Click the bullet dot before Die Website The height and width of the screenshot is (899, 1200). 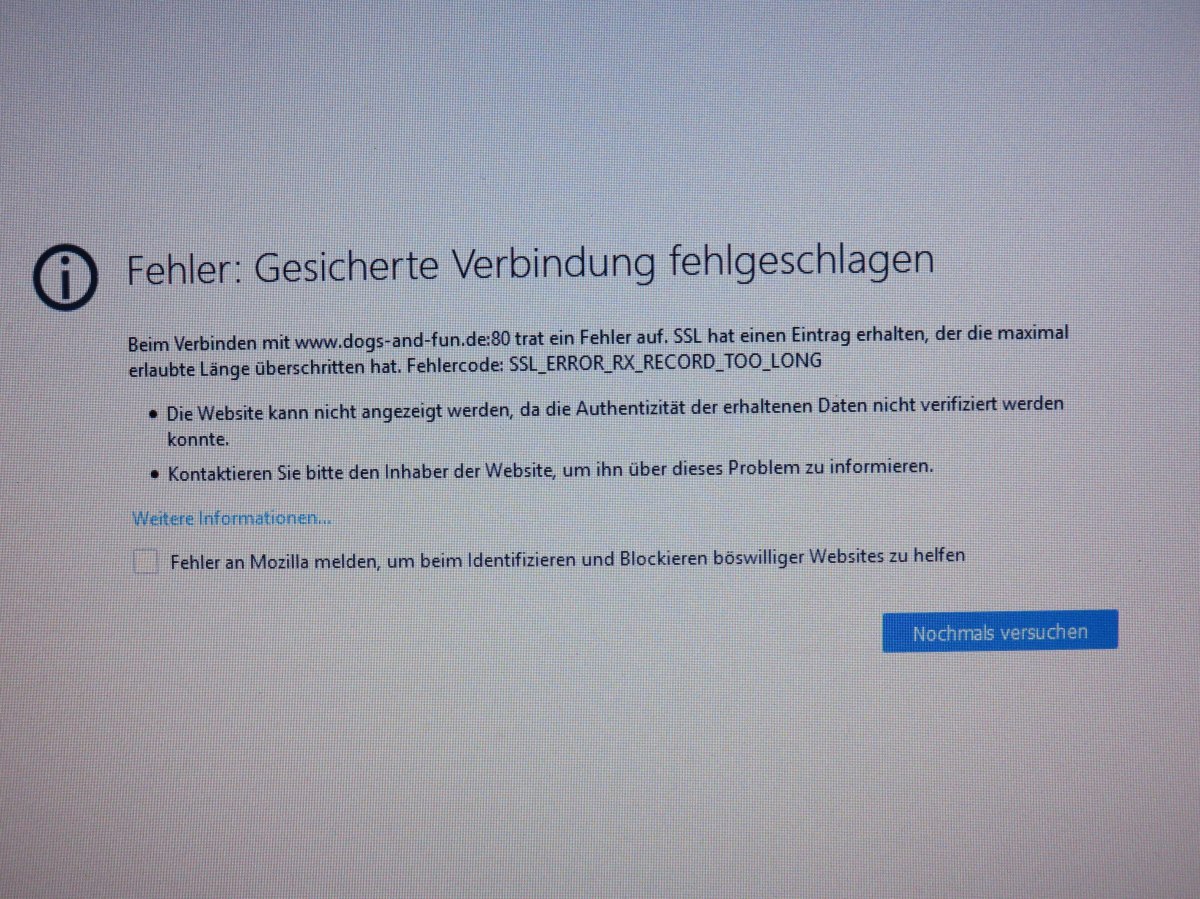(x=153, y=413)
